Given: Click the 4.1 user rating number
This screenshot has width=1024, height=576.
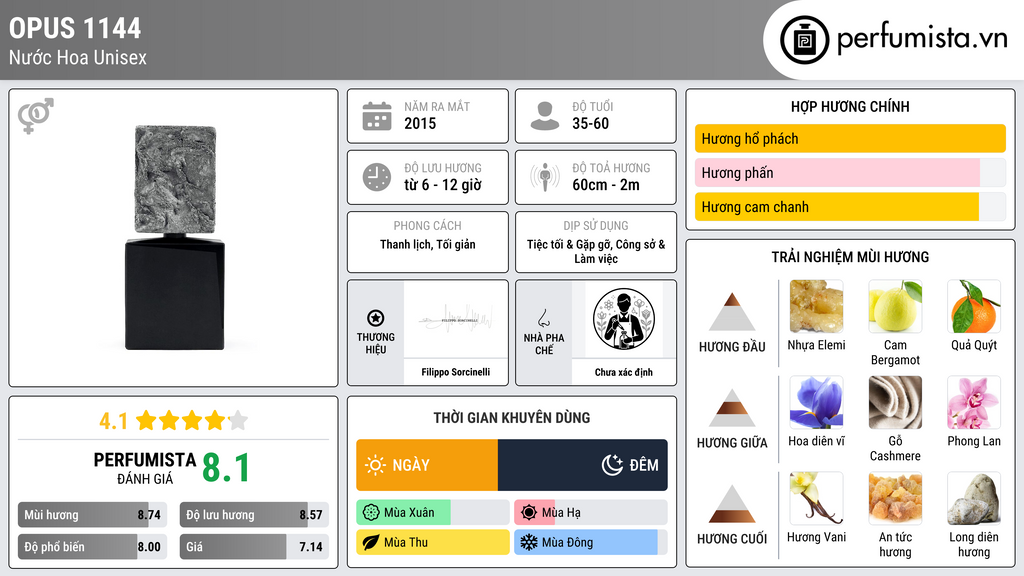Looking at the screenshot, I should click(114, 421).
